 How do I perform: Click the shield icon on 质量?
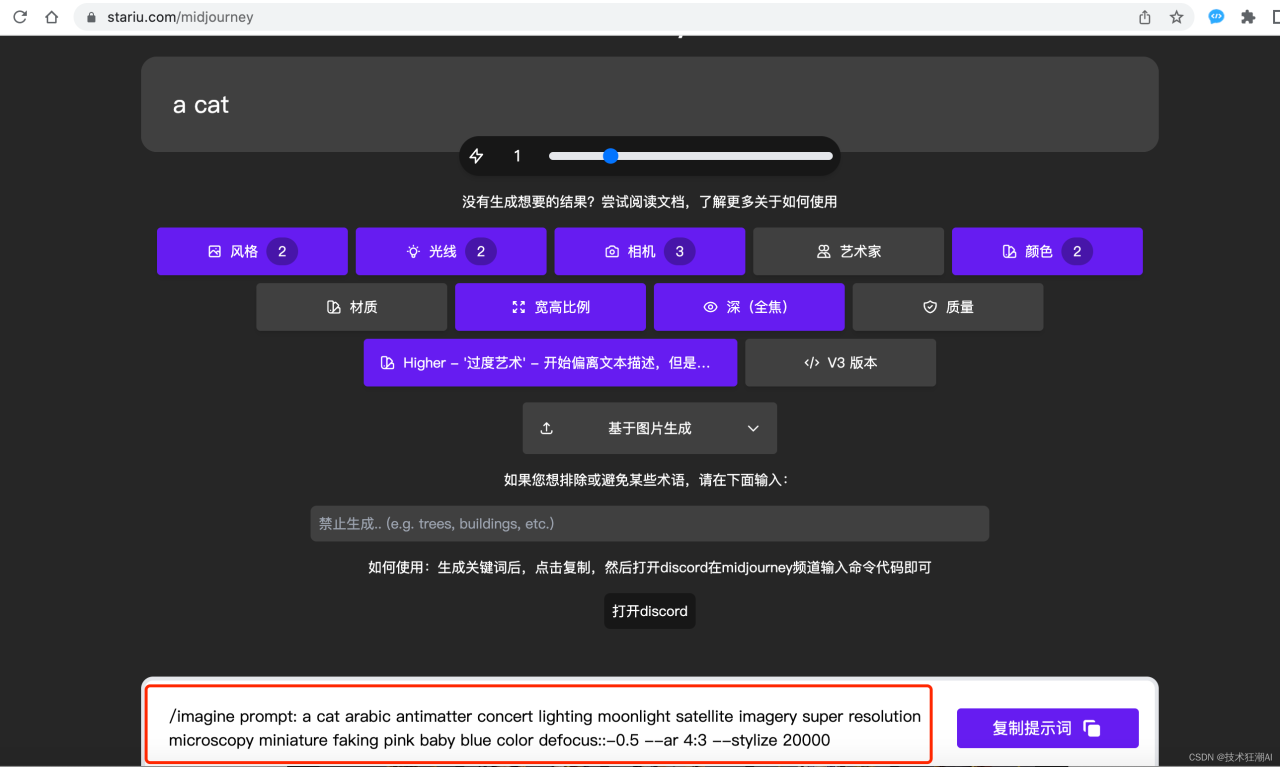click(x=930, y=307)
